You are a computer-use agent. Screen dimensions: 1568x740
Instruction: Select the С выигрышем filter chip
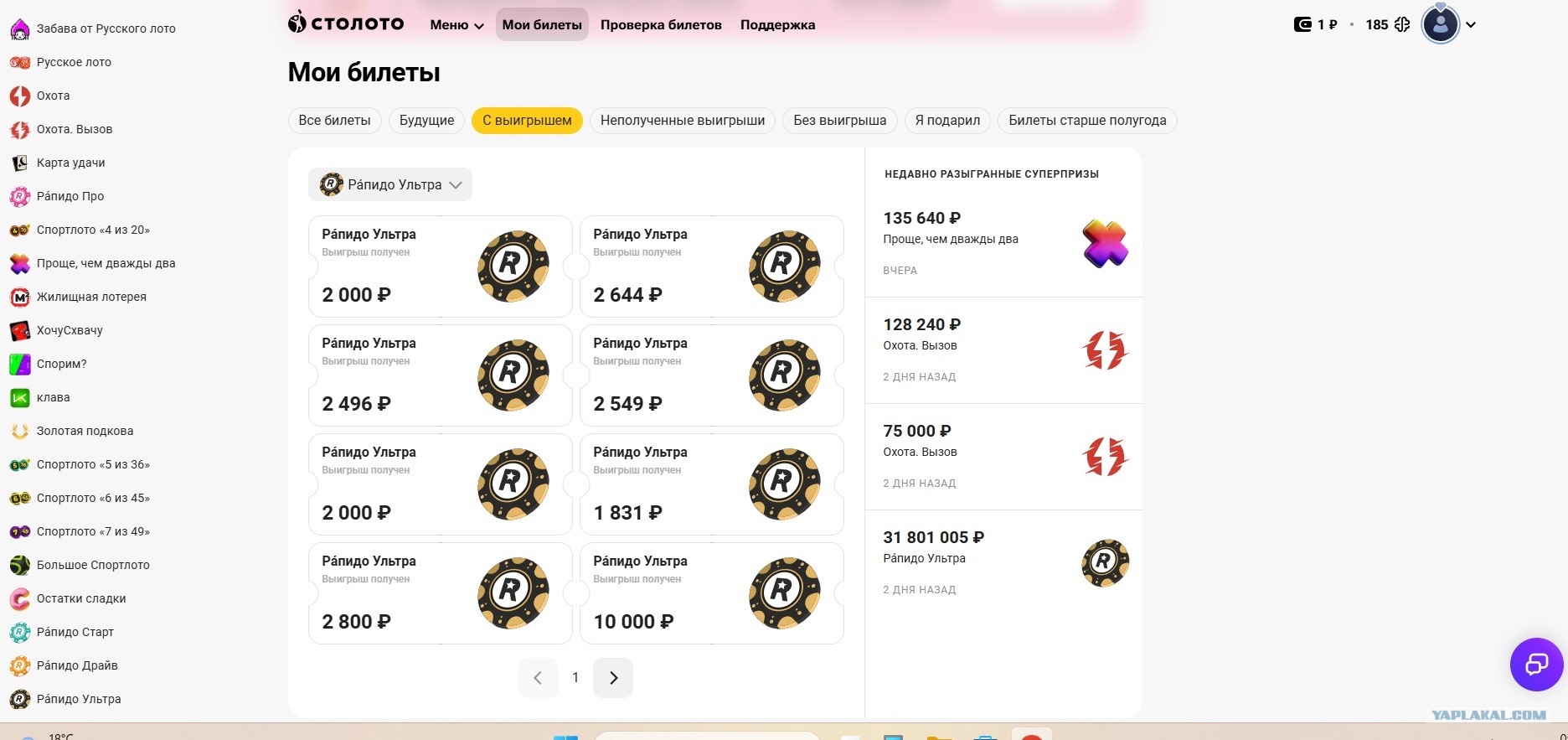point(527,121)
